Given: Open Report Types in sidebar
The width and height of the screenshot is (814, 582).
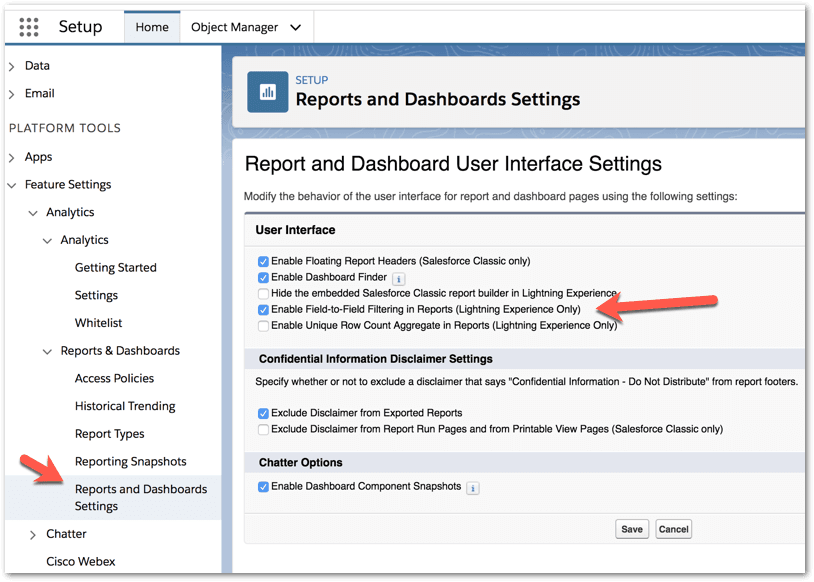Looking at the screenshot, I should [110, 434].
